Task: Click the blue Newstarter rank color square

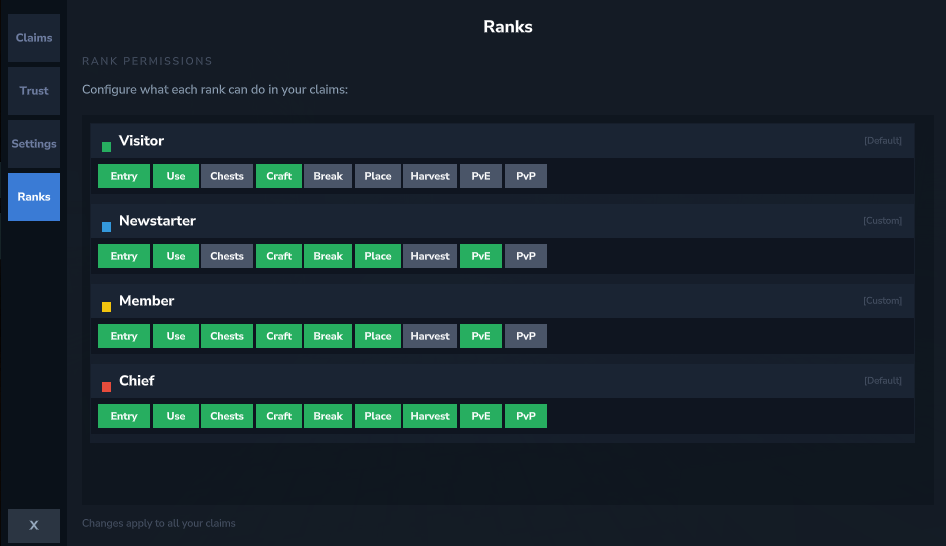Action: (x=106, y=227)
